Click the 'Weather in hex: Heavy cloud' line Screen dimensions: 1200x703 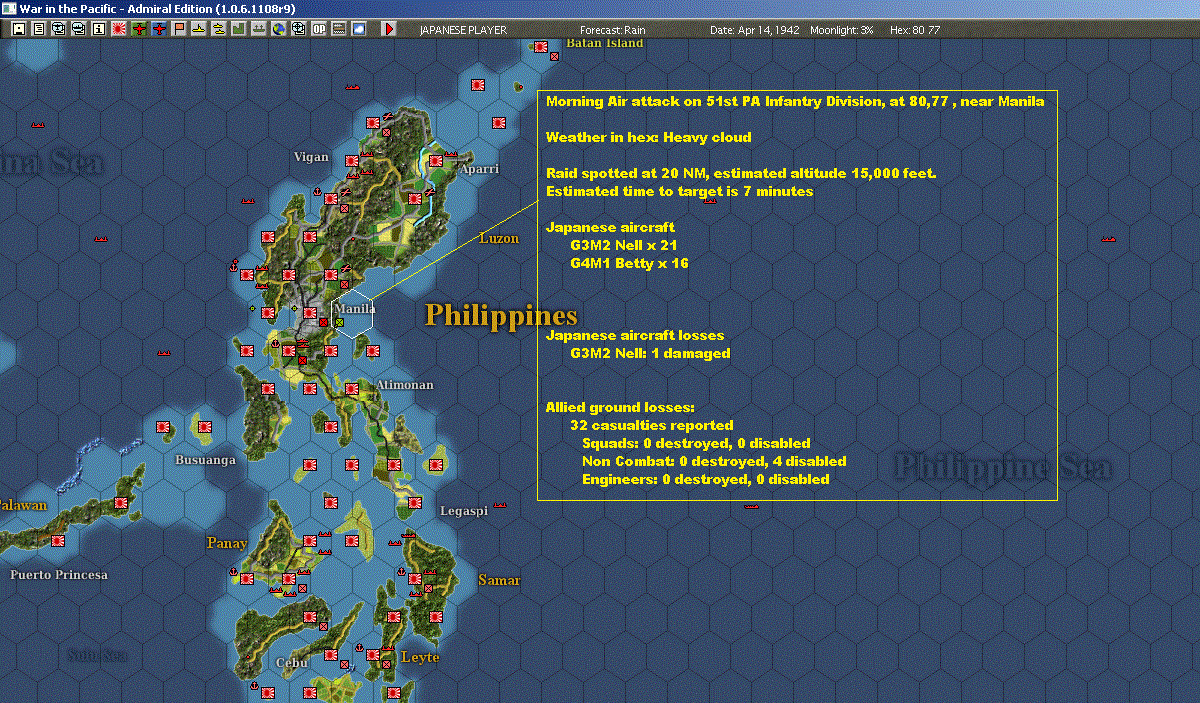(648, 137)
